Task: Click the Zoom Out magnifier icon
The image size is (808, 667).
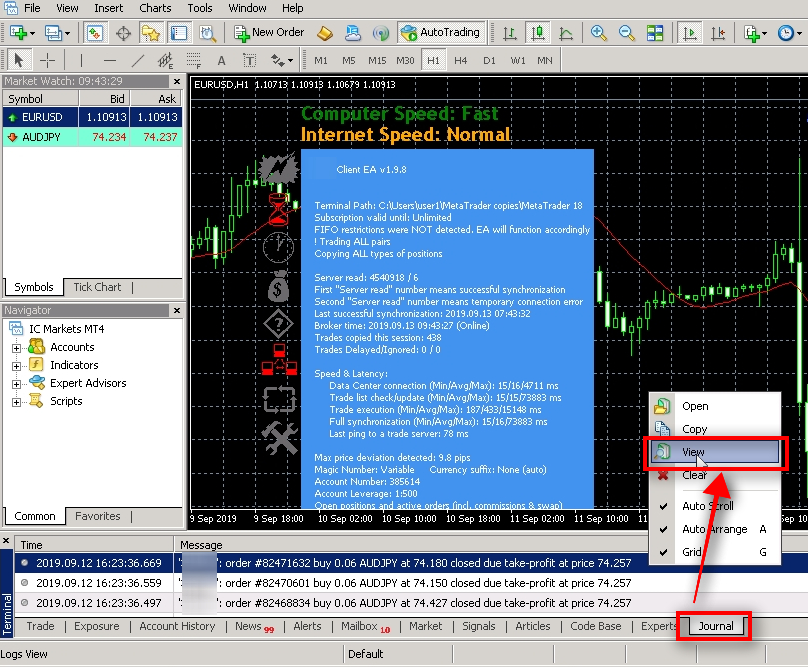Action: coord(625,32)
